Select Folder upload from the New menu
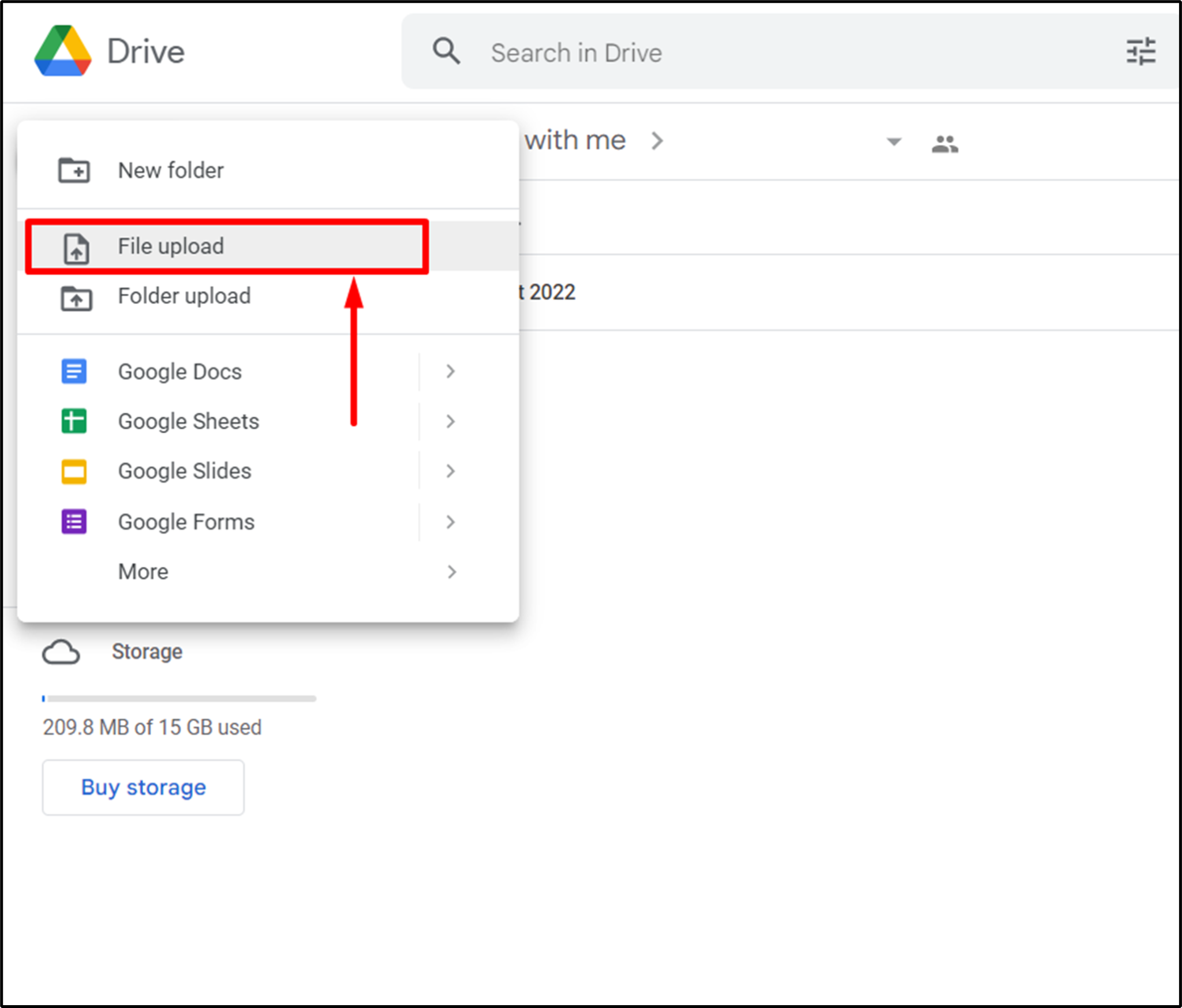Viewport: 1182px width, 1008px height. click(184, 296)
